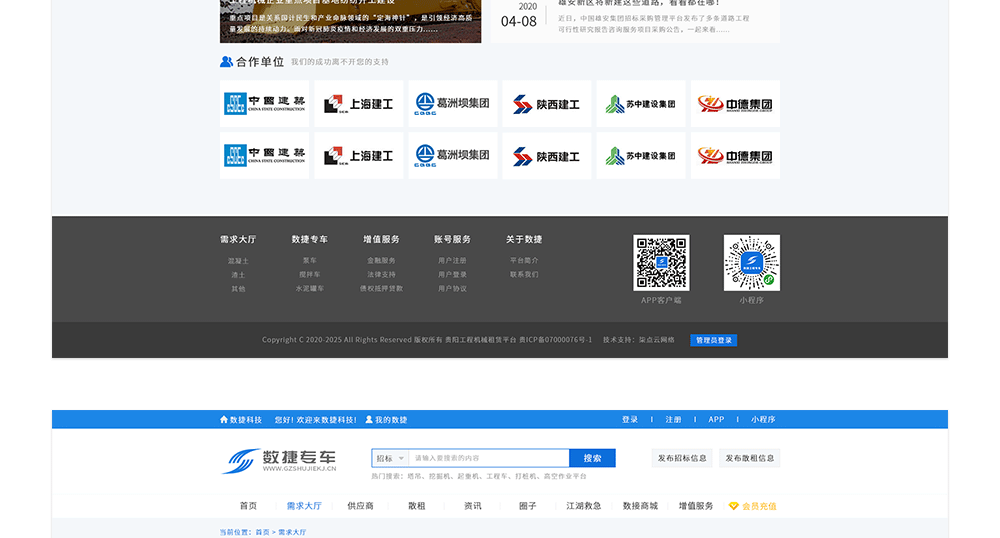The height and width of the screenshot is (538, 1000).
Task: Open the 首页 navigation tab
Action: coord(248,506)
